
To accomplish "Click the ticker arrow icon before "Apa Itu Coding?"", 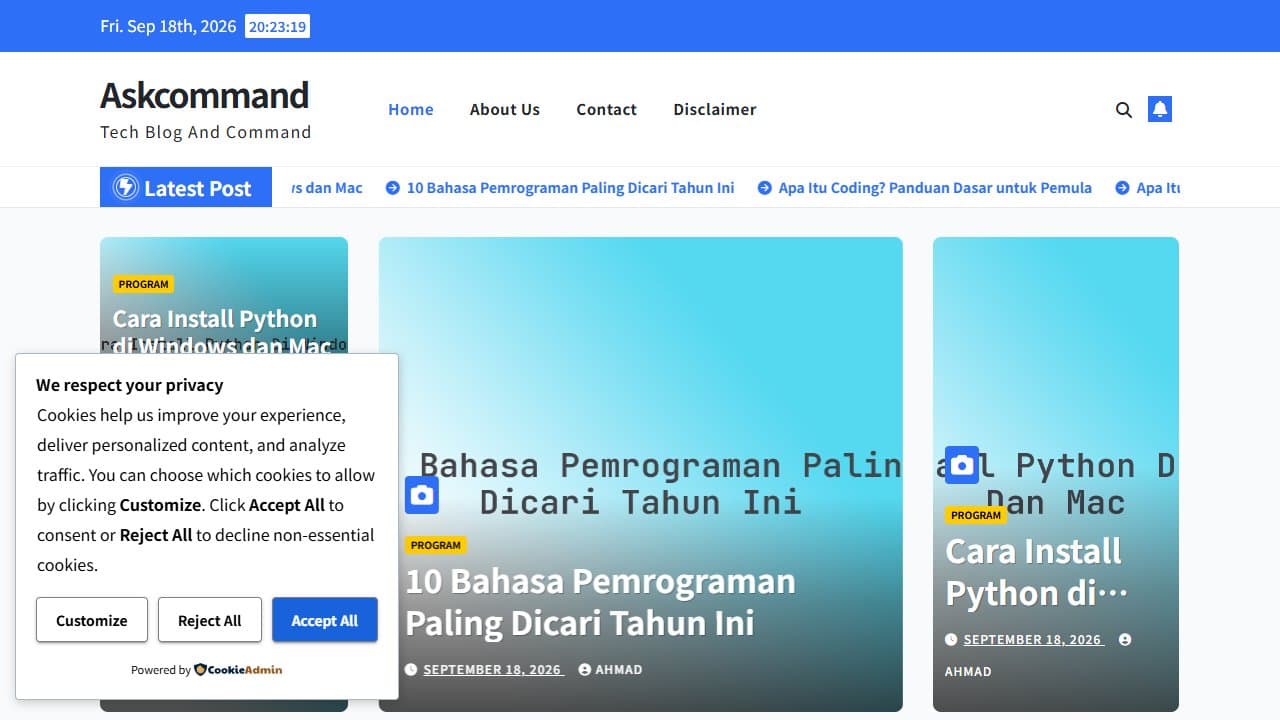I will 765,188.
